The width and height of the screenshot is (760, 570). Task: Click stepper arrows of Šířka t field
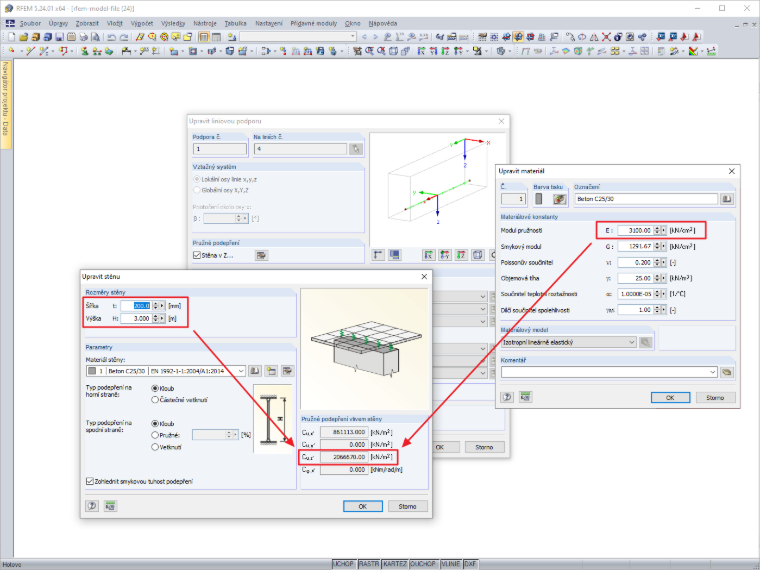tap(158, 306)
